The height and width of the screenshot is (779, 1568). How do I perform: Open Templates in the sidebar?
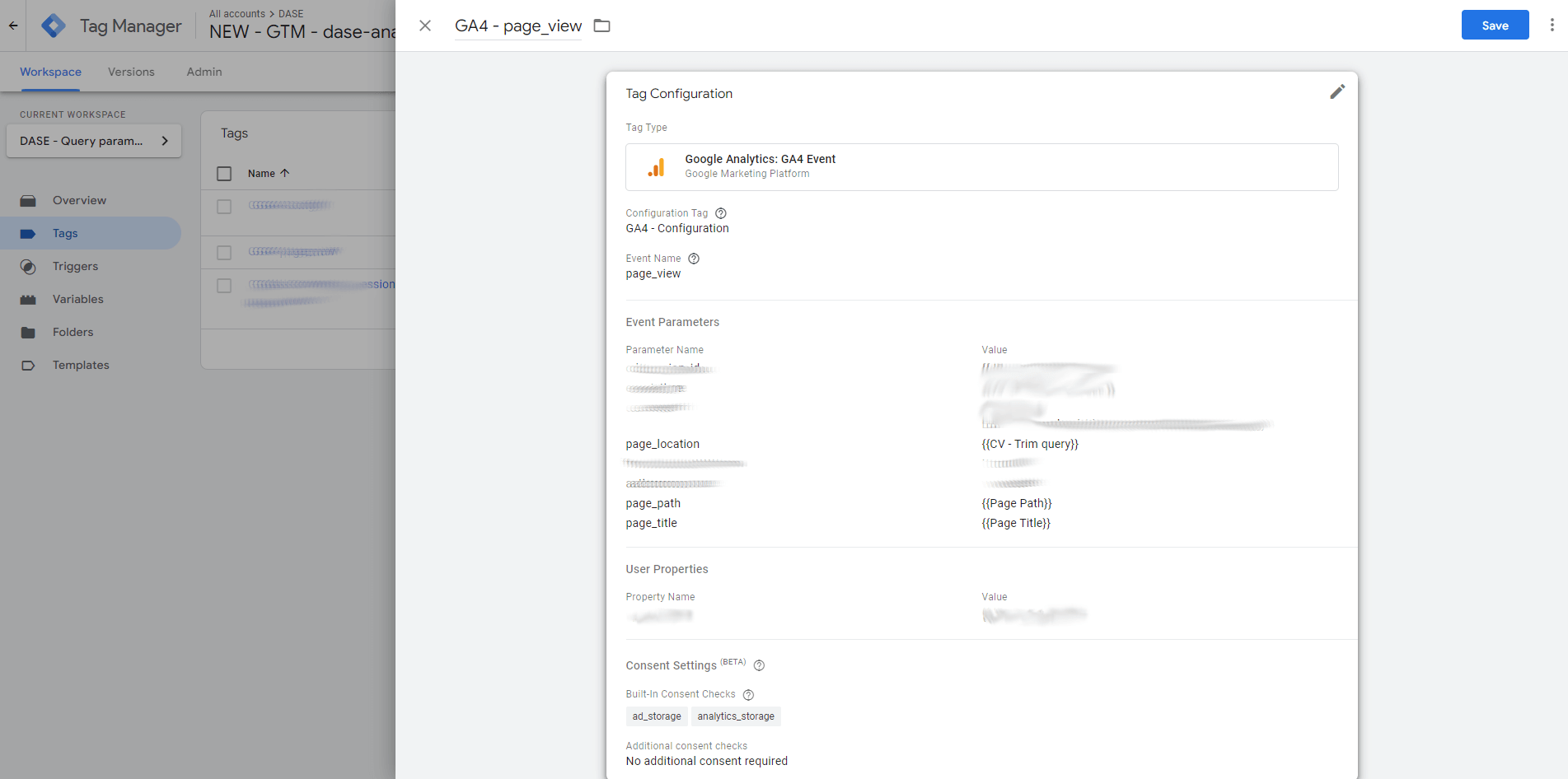(x=81, y=365)
